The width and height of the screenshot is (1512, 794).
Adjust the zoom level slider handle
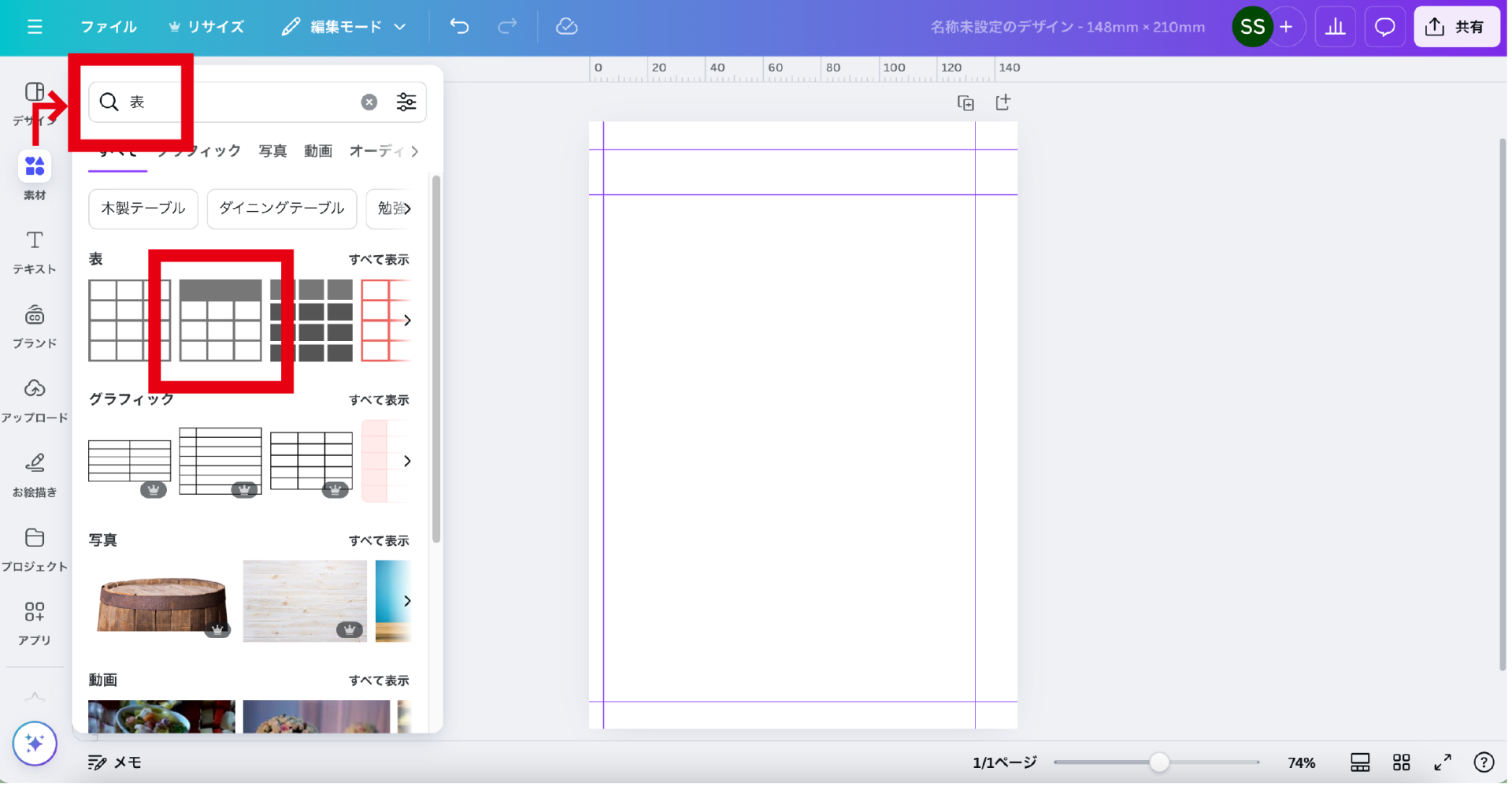point(1159,762)
